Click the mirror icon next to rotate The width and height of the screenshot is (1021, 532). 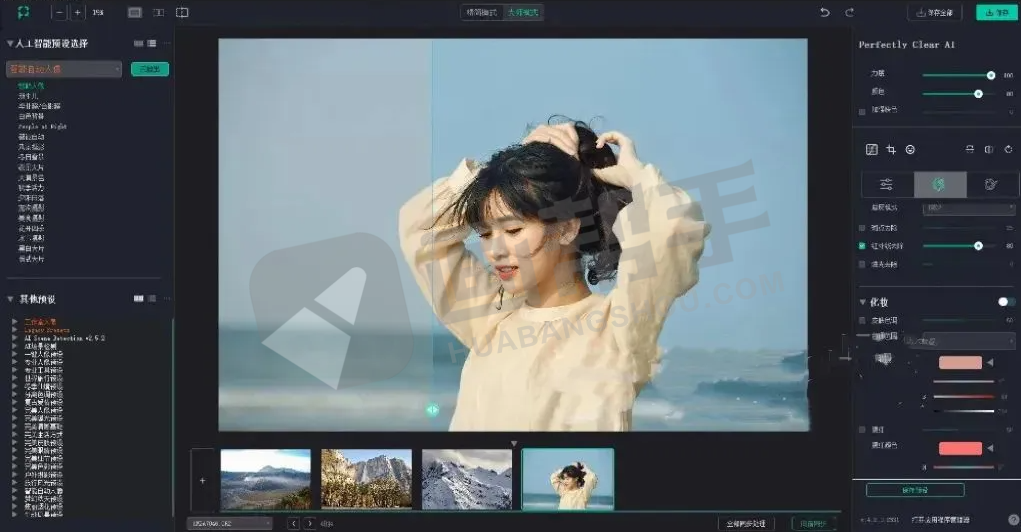pos(989,150)
